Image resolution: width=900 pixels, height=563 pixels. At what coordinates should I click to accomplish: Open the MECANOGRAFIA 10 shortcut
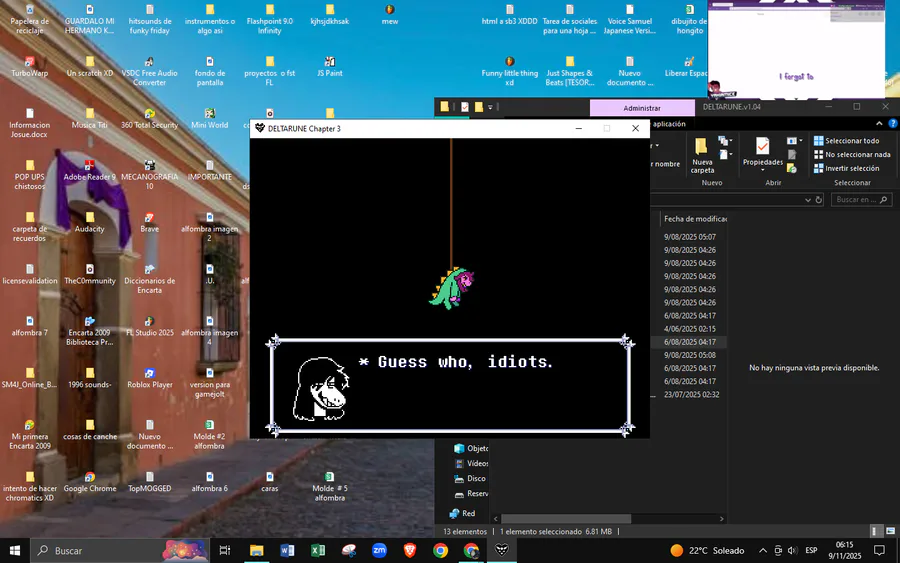point(149,175)
